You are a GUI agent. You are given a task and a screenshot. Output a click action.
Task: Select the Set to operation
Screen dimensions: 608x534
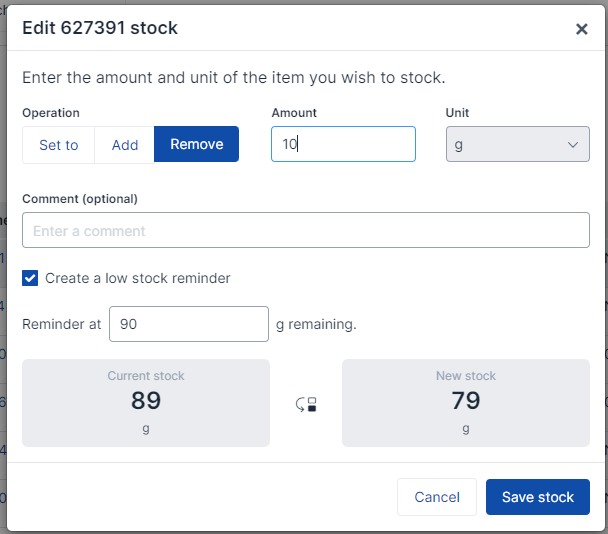[x=59, y=145]
